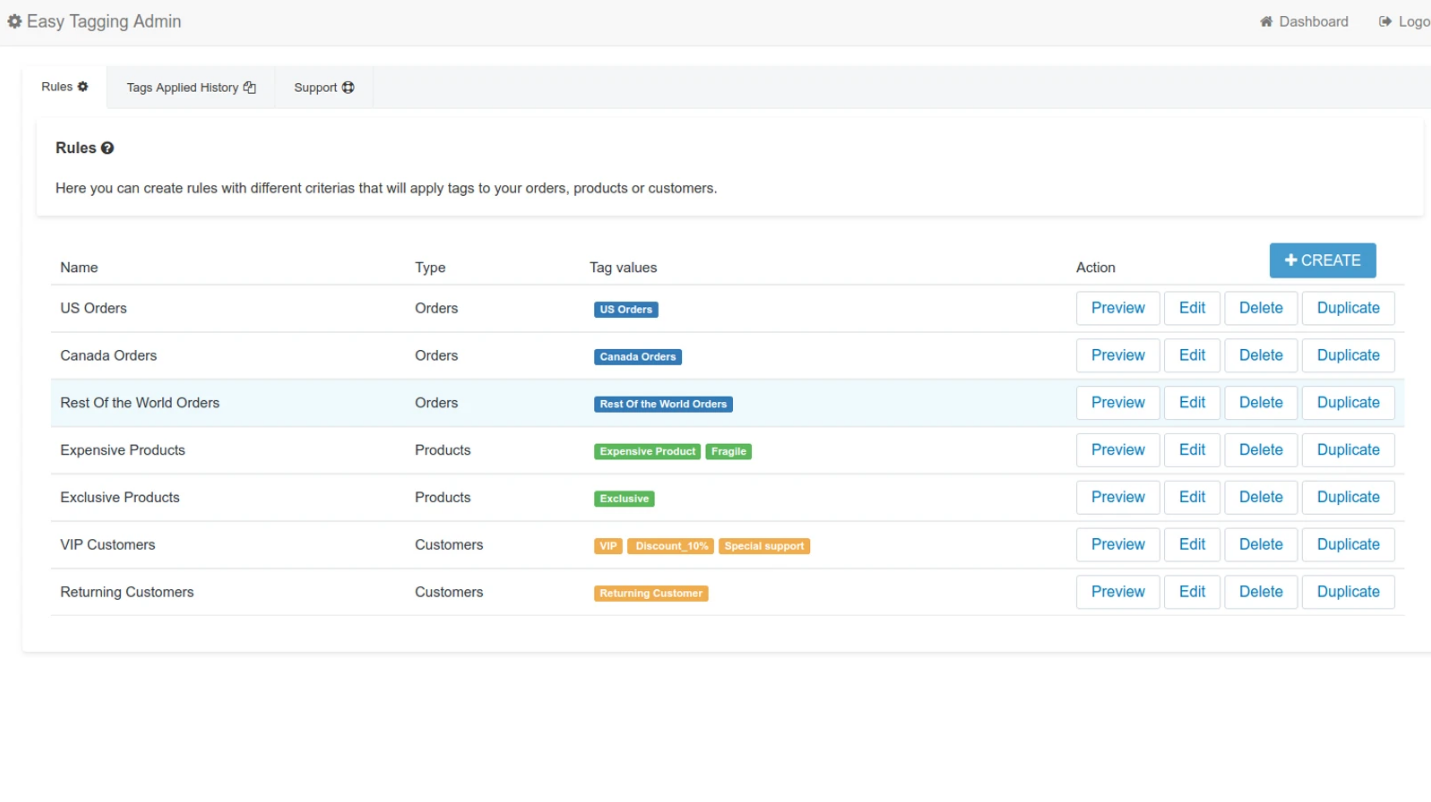Click the help question-mark icon next to Rules
1431x802 pixels.
point(107,148)
